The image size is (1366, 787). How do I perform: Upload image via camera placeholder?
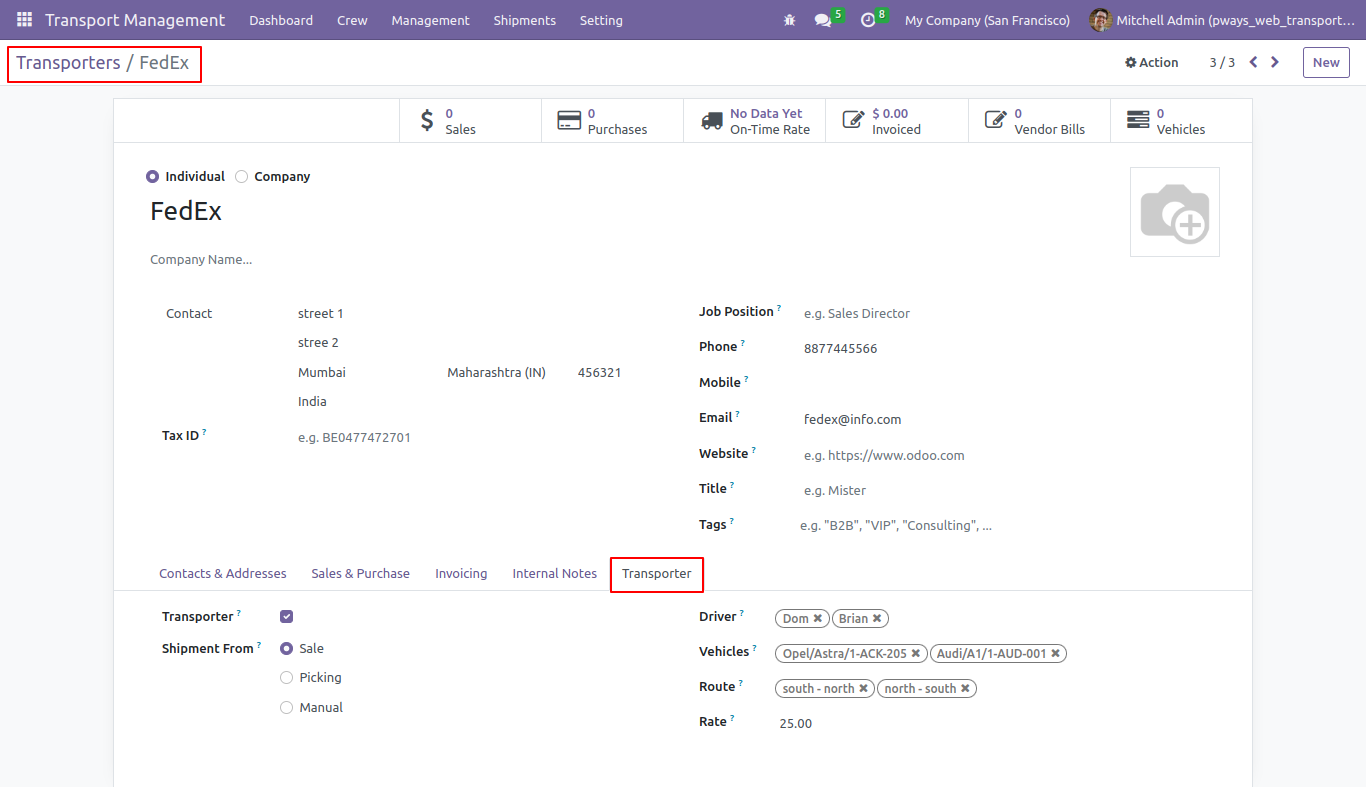click(x=1175, y=212)
